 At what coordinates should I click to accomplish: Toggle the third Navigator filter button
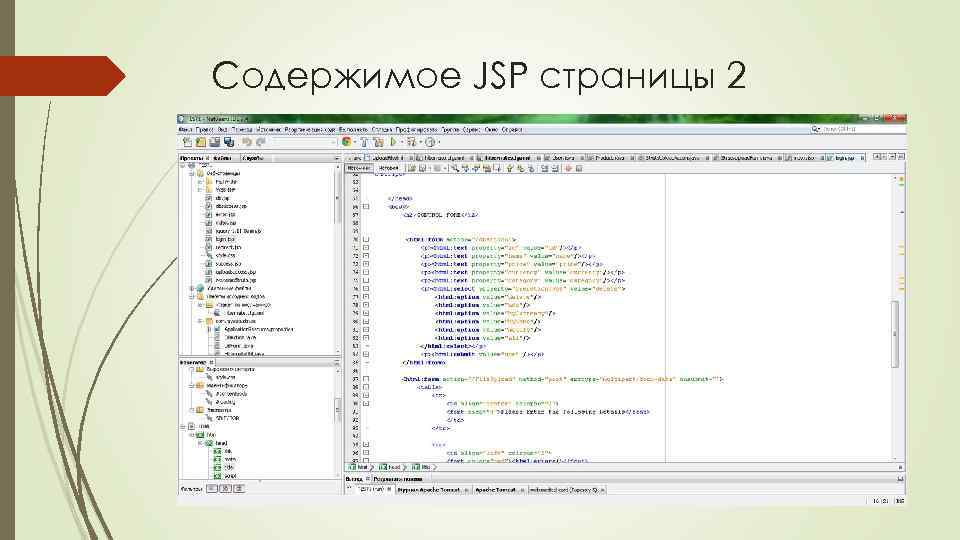tap(239, 489)
